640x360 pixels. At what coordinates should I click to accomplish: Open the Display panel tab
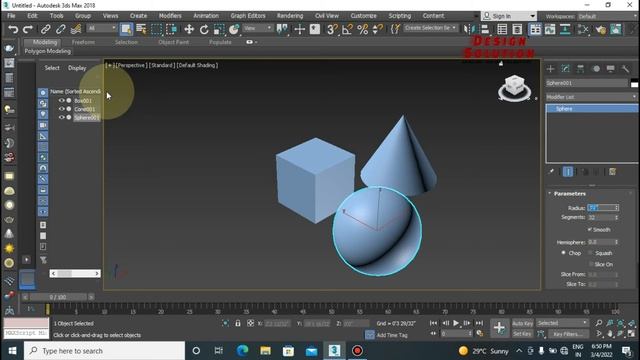tap(611, 69)
